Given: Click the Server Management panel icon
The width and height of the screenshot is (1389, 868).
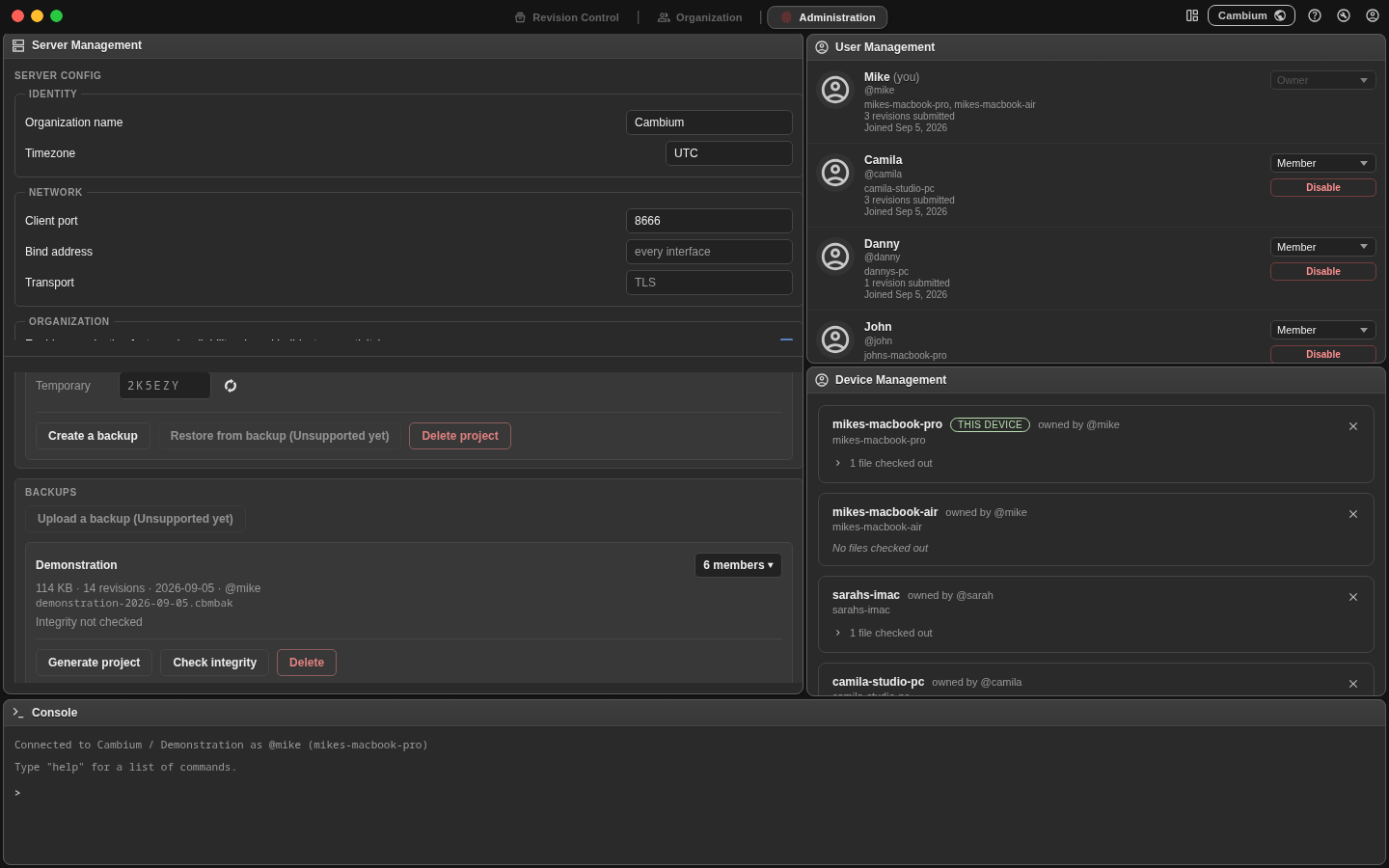Looking at the screenshot, I should point(18,45).
